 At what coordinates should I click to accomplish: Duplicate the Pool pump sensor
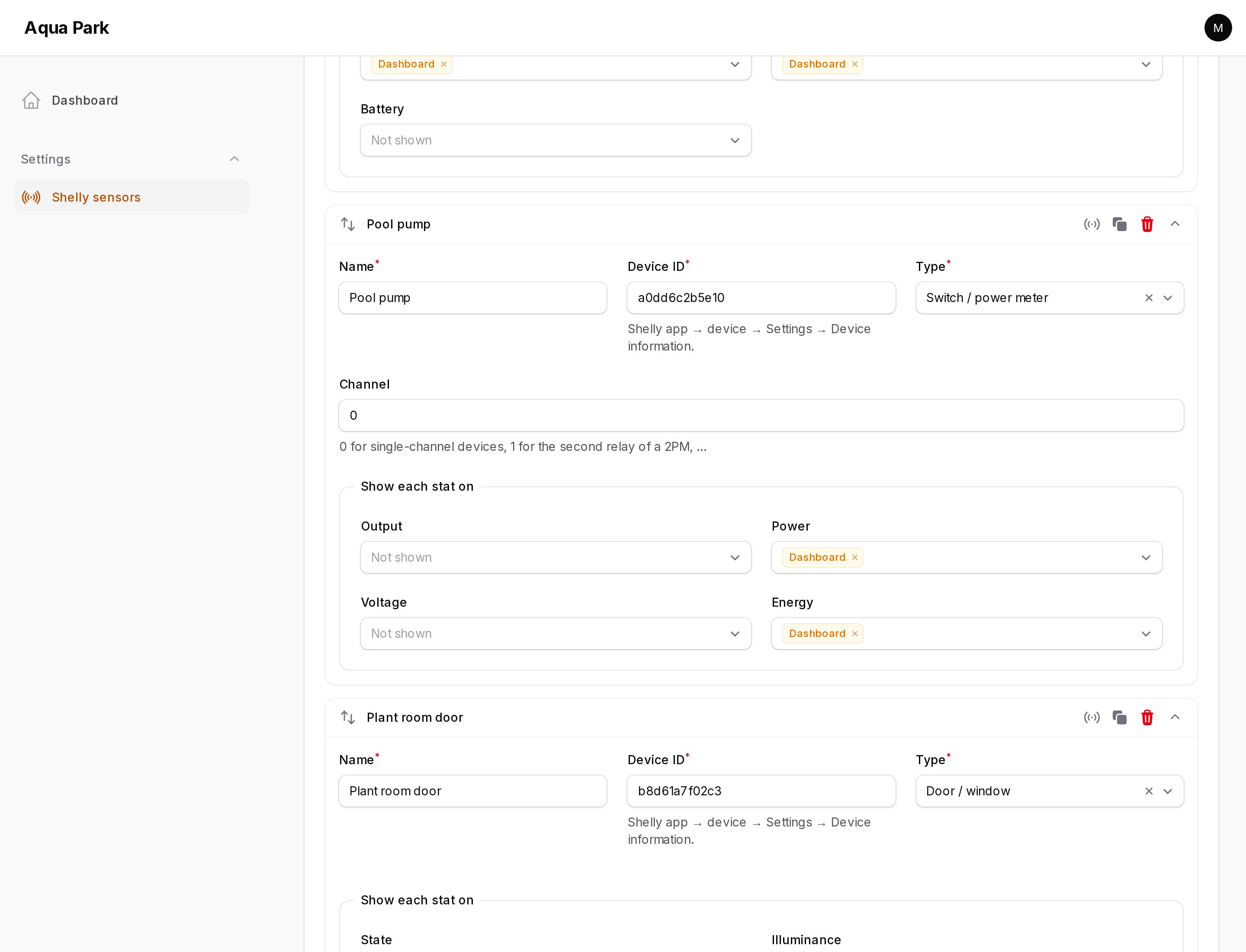pyautogui.click(x=1119, y=225)
